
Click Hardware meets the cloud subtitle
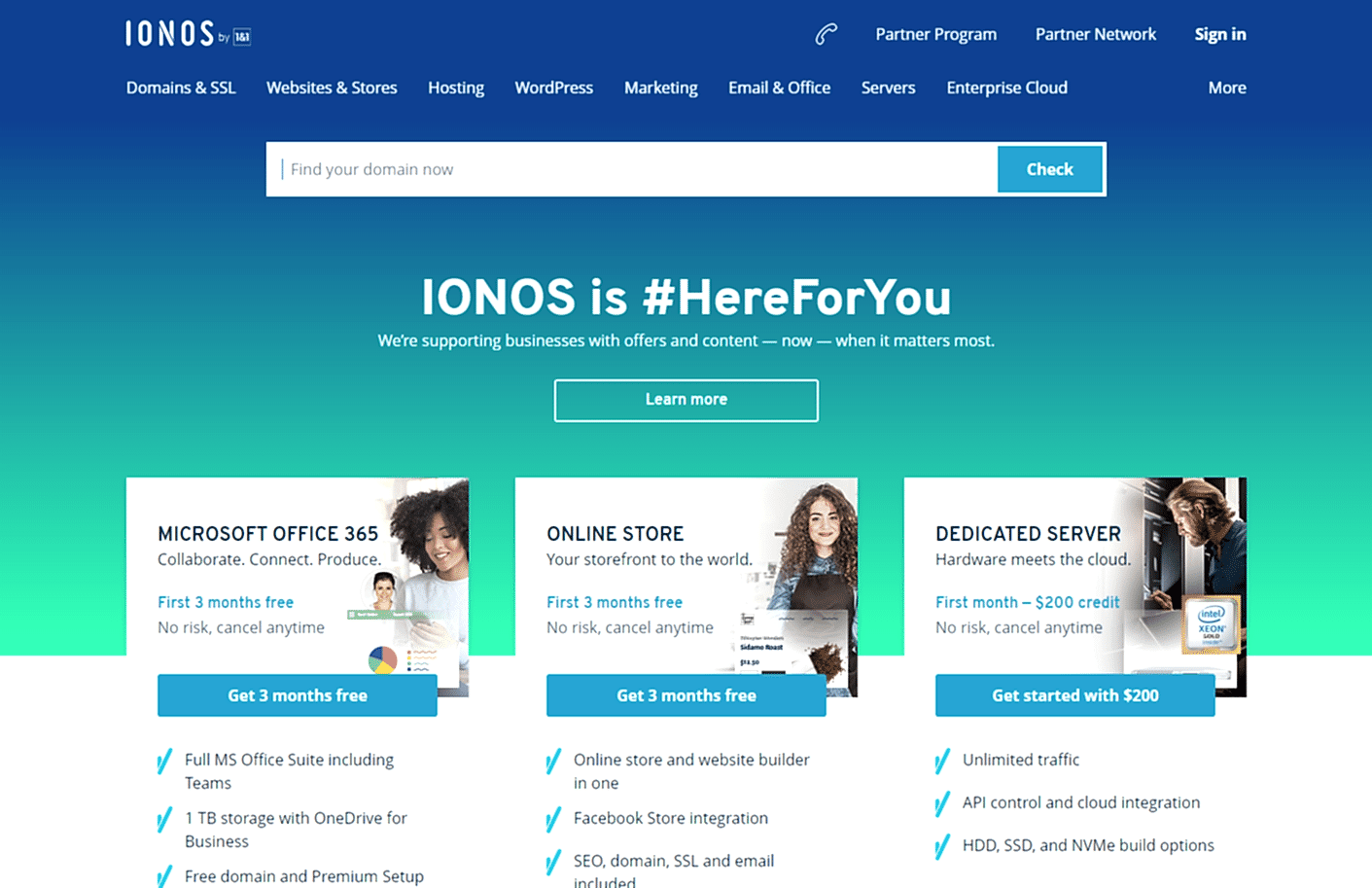click(x=1033, y=559)
